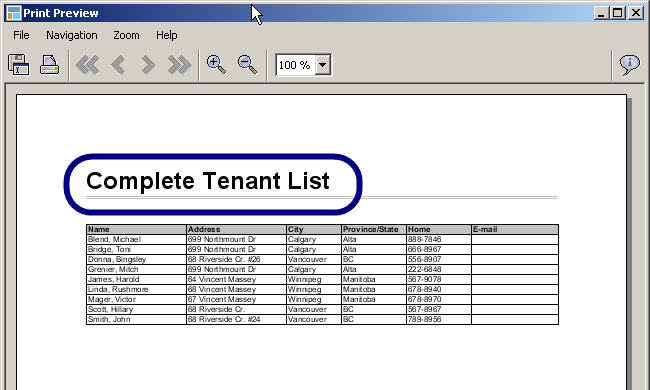This screenshot has height=390, width=650.
Task: Expand the 100 % zoom dropdown arrow
Action: coord(323,65)
